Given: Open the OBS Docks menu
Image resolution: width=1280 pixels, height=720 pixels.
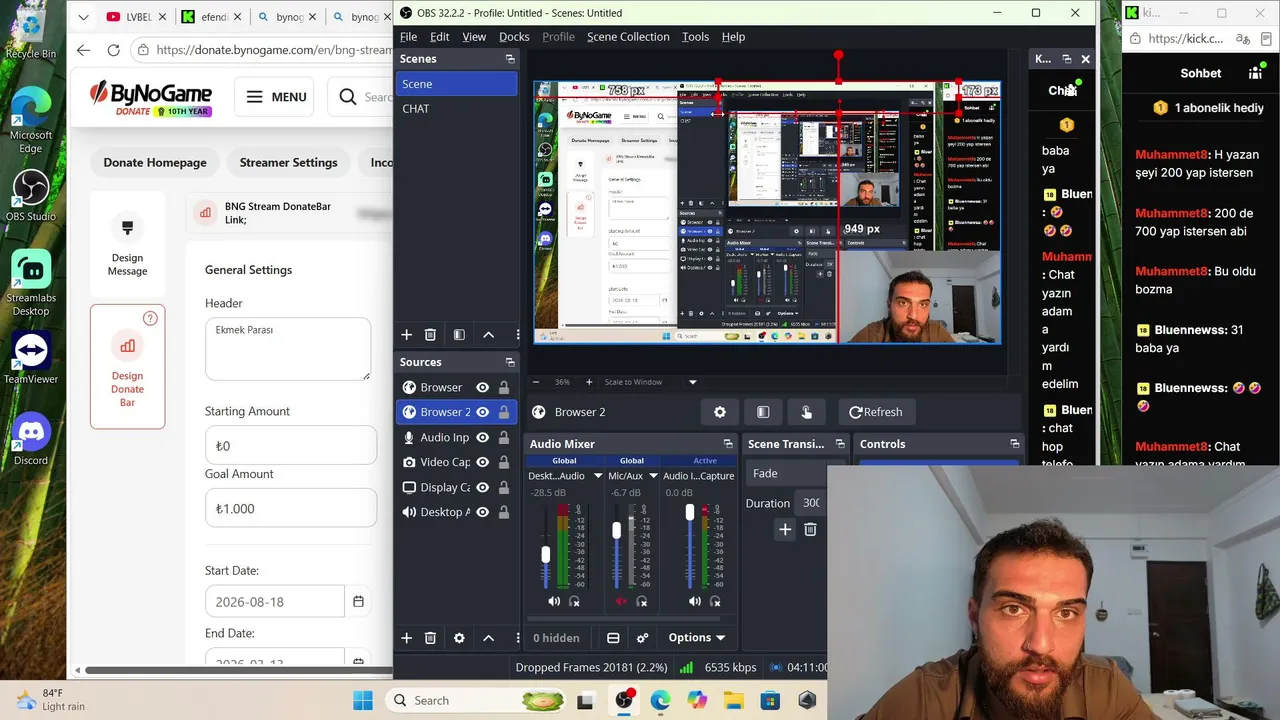Looking at the screenshot, I should (514, 37).
